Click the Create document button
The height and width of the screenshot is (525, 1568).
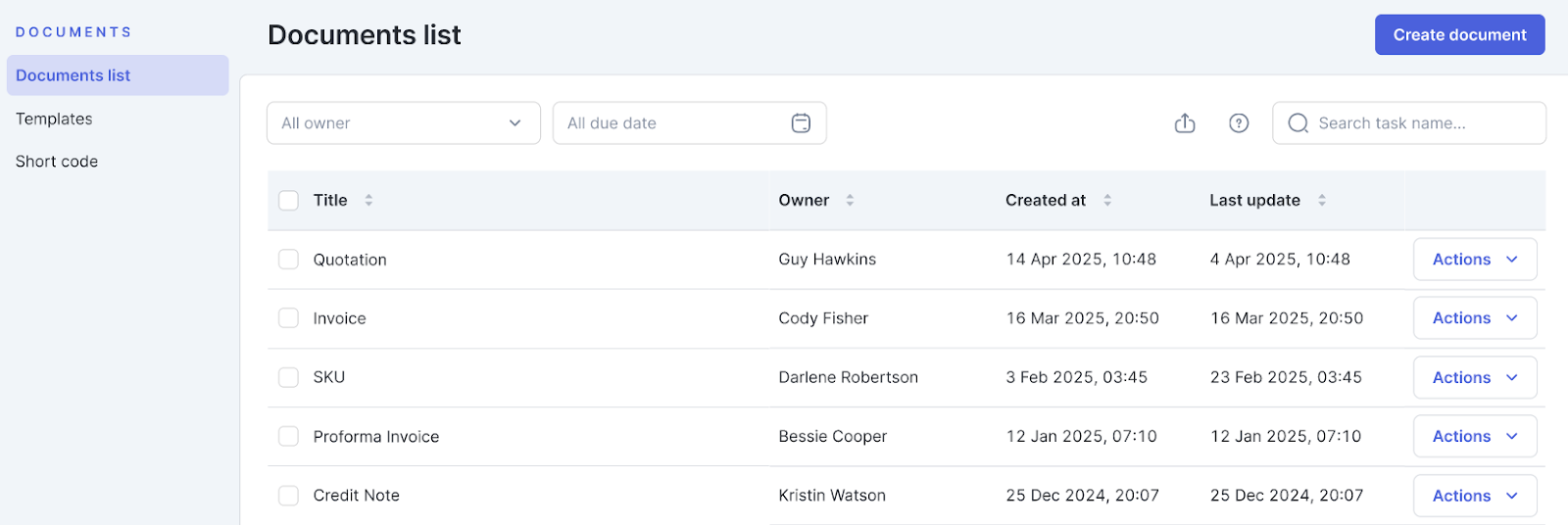point(1459,35)
